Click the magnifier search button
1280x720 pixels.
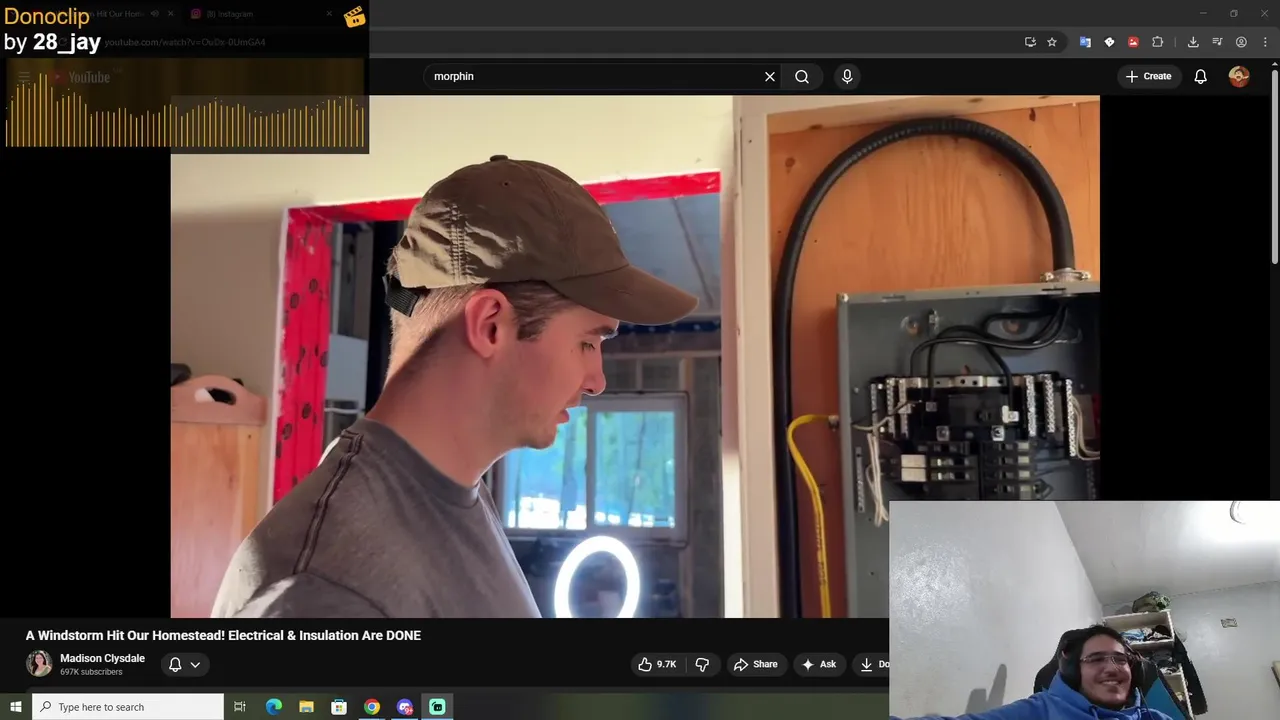[x=802, y=76]
